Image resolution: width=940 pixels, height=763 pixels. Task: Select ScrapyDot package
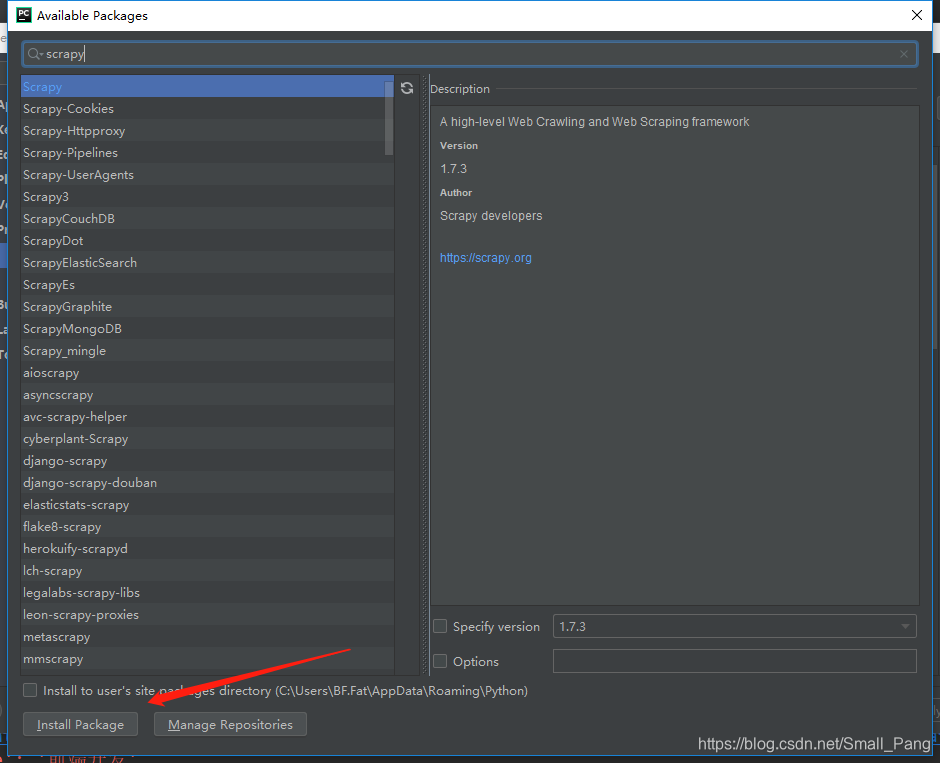(207, 240)
